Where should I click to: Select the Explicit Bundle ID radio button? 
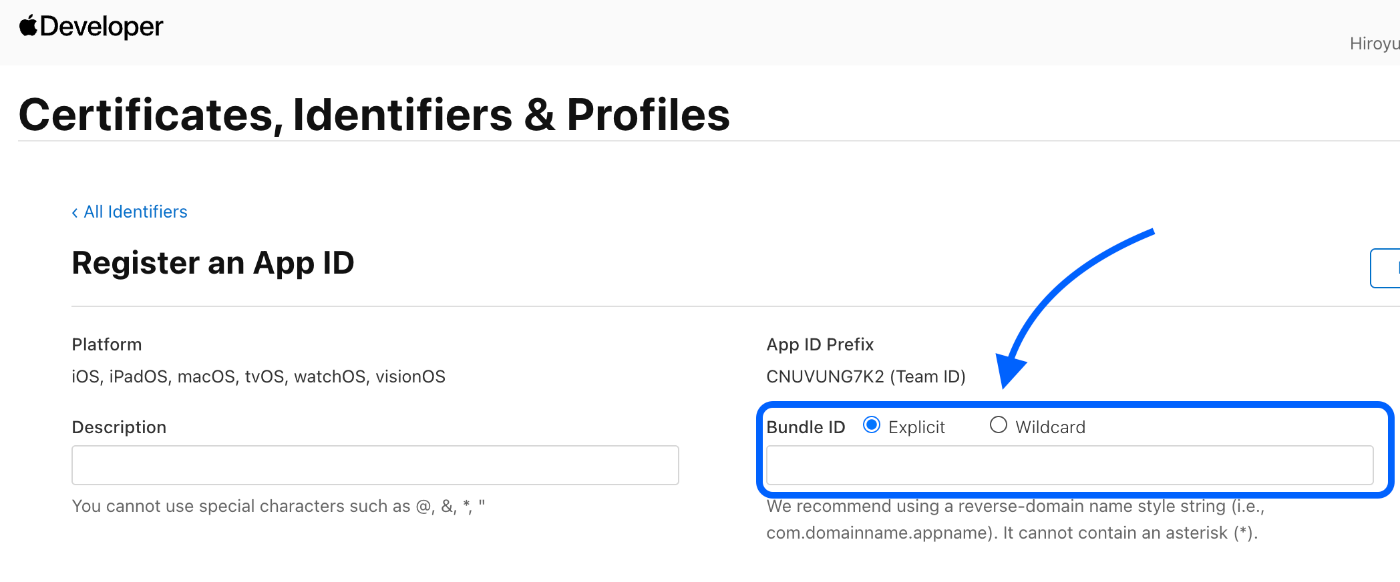point(871,426)
